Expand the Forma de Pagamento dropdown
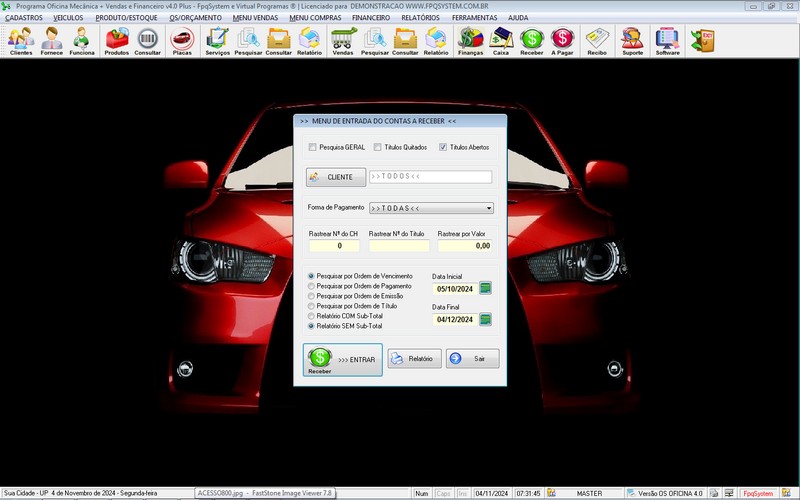This screenshot has height=500, width=800. click(x=489, y=208)
